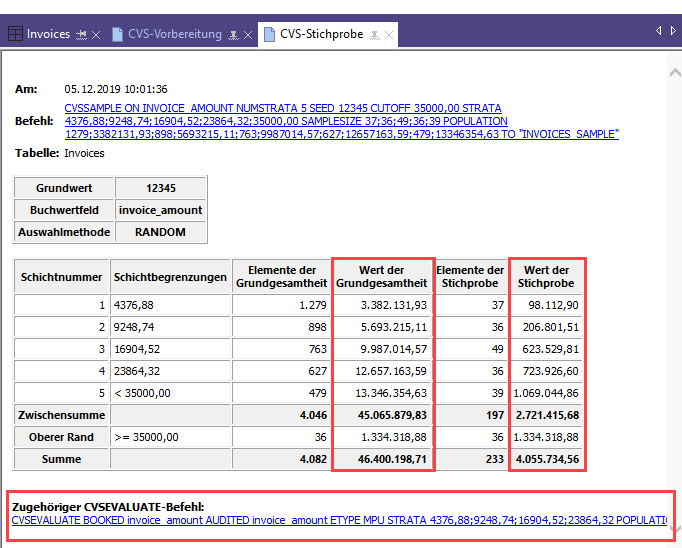Screen dimensions: 682x548
Task: Switch to the CVS-Vorbereitung tab
Action: [x=174, y=34]
